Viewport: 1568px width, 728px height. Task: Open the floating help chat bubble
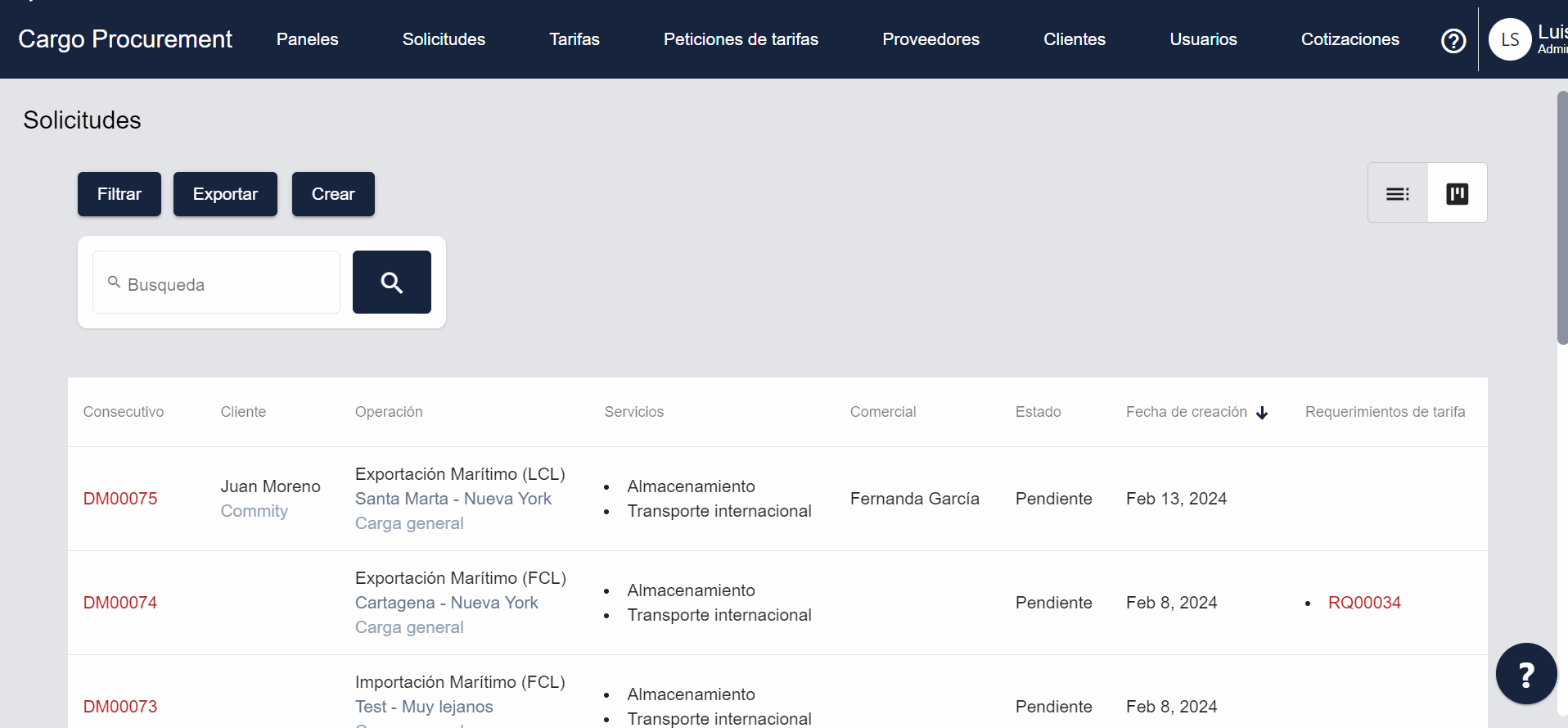pyautogui.click(x=1525, y=674)
